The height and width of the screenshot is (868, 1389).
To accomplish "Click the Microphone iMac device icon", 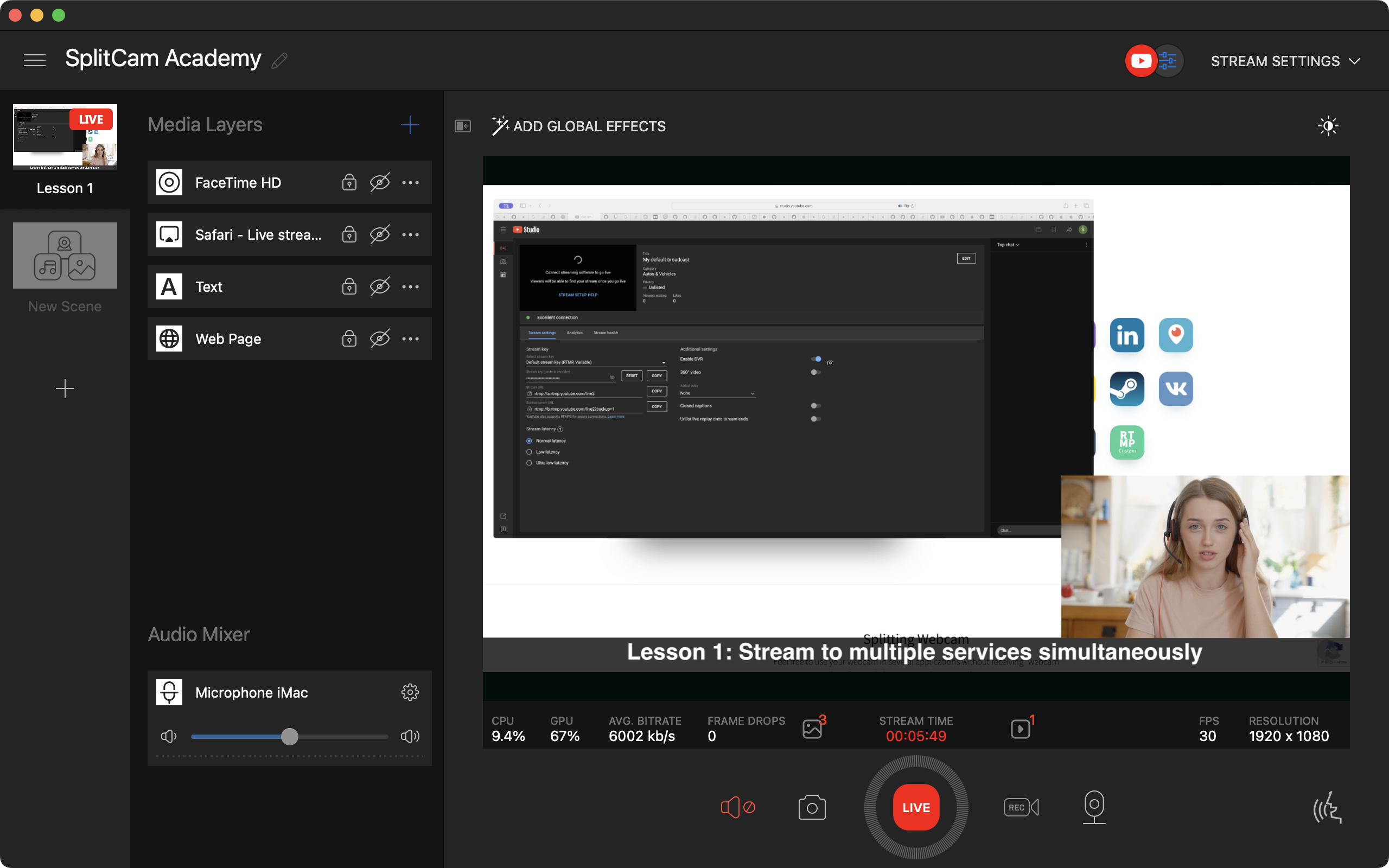I will click(169, 692).
